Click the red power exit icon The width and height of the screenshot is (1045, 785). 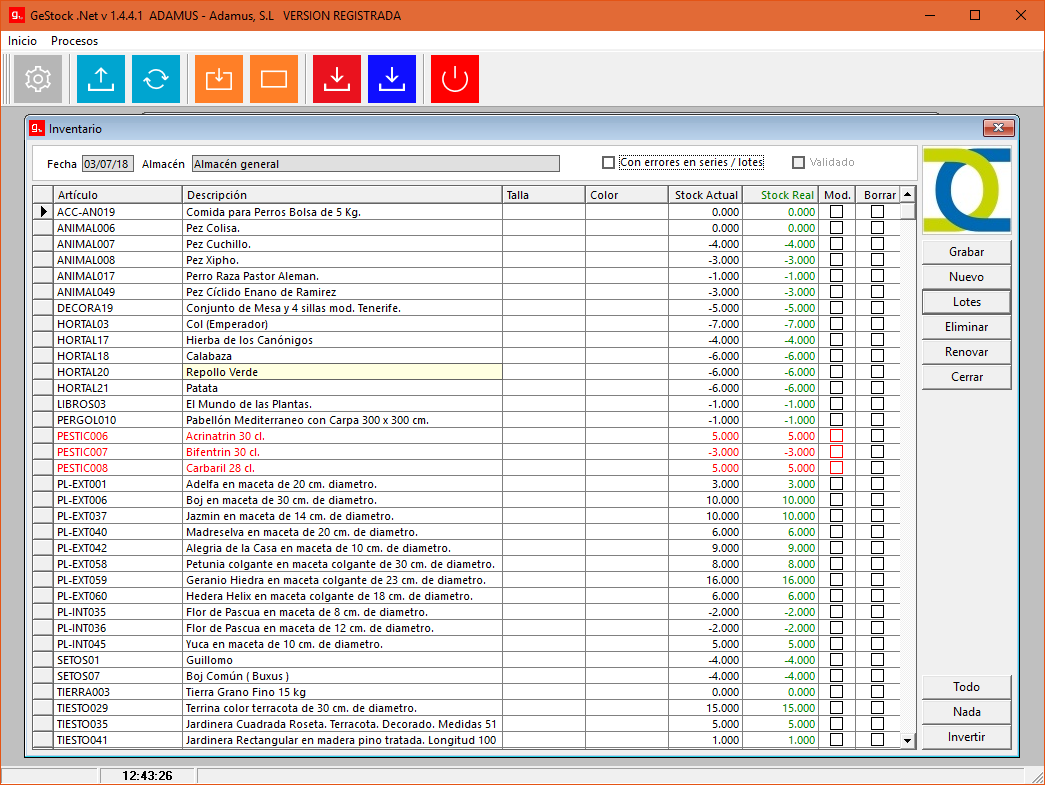455,79
